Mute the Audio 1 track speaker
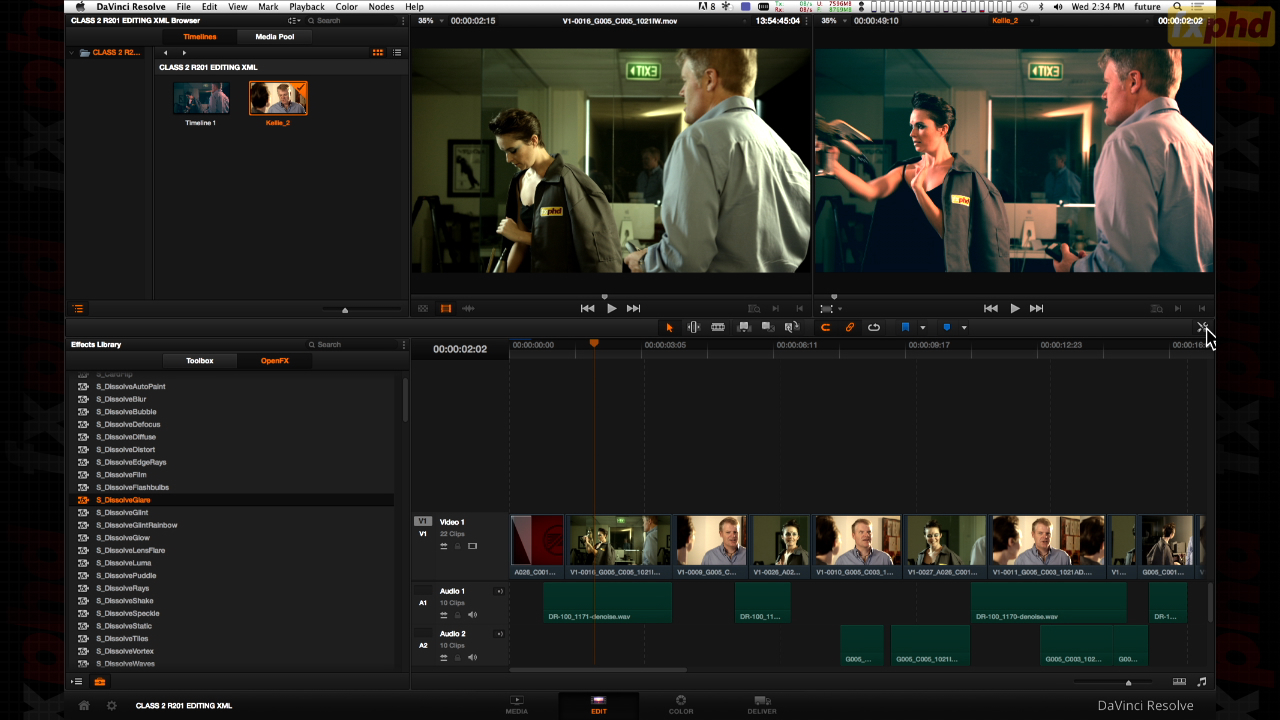 (473, 615)
